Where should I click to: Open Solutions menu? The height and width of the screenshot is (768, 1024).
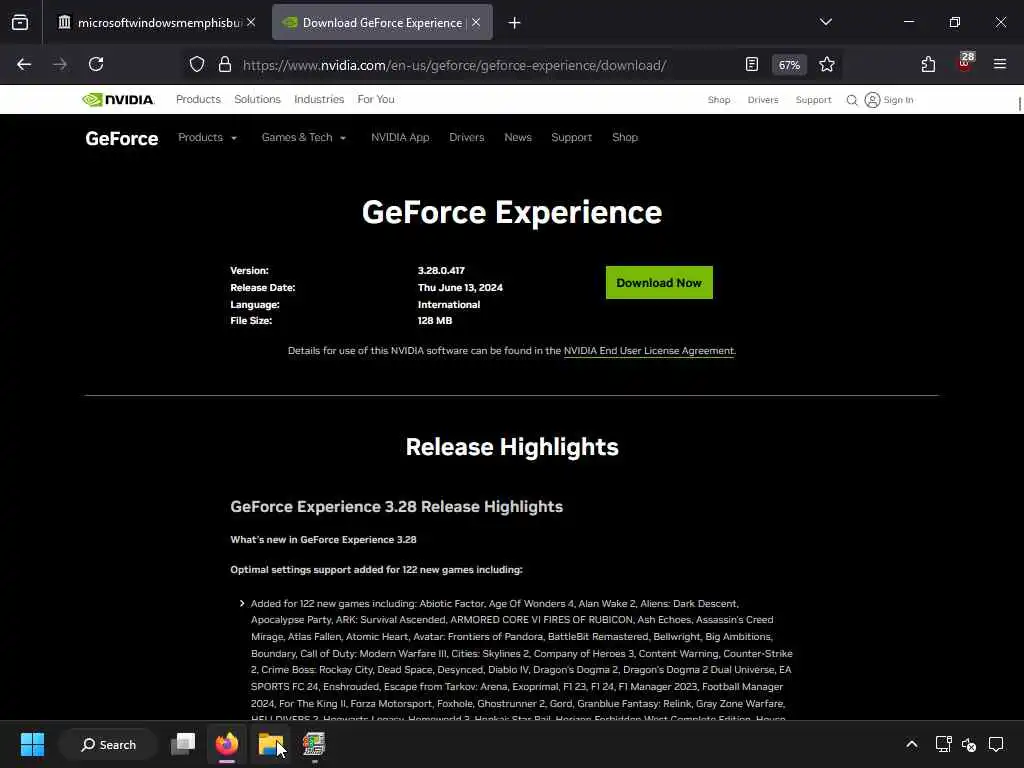pos(257,99)
